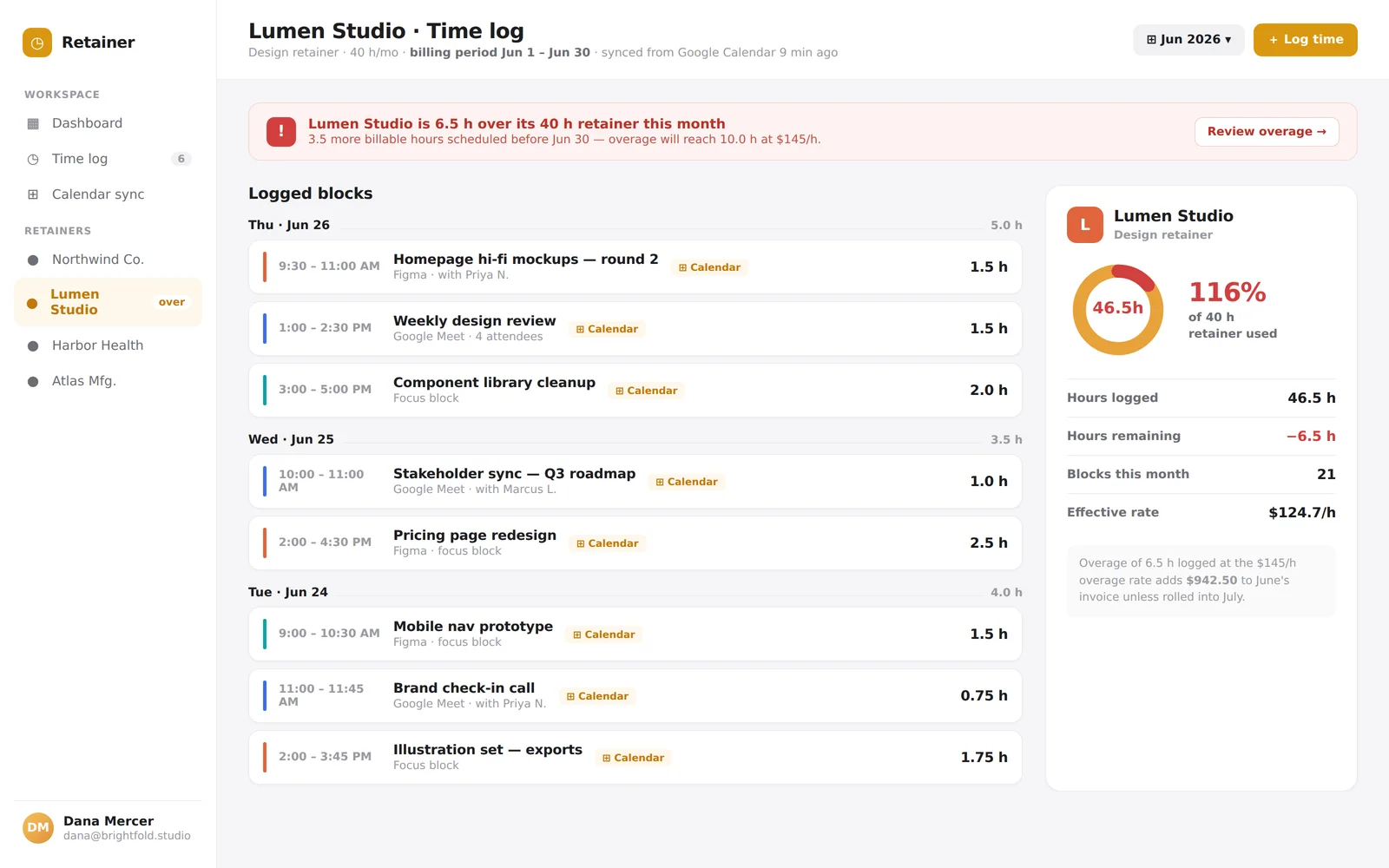1389x868 pixels.
Task: Click the 46.5h retainer usage donut
Action: (x=1118, y=309)
